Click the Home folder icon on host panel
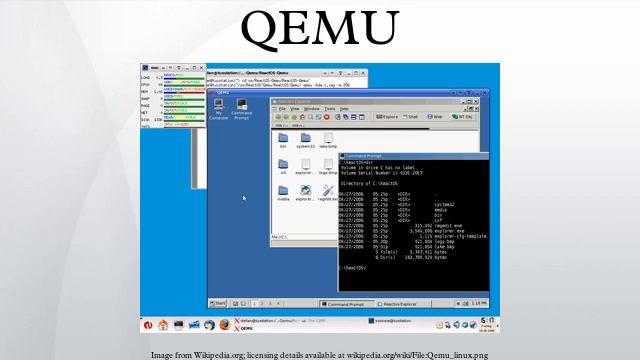640x360 pixels. 163,325
